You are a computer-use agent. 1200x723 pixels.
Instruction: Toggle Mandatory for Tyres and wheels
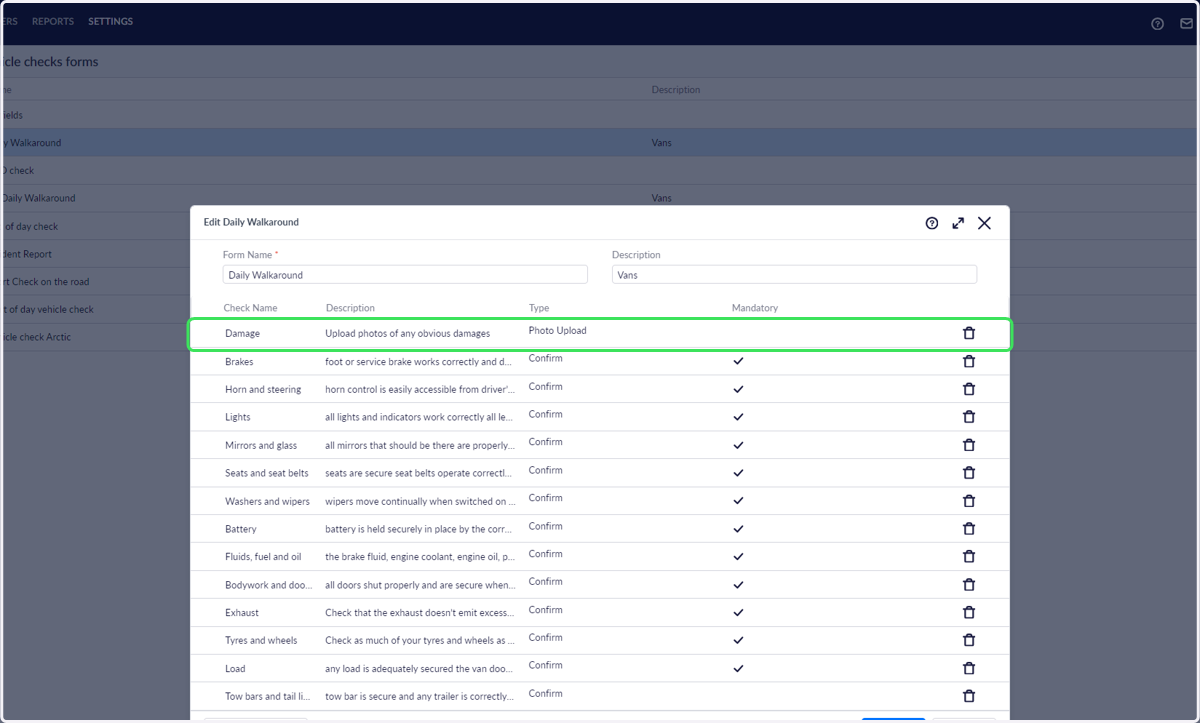(738, 640)
